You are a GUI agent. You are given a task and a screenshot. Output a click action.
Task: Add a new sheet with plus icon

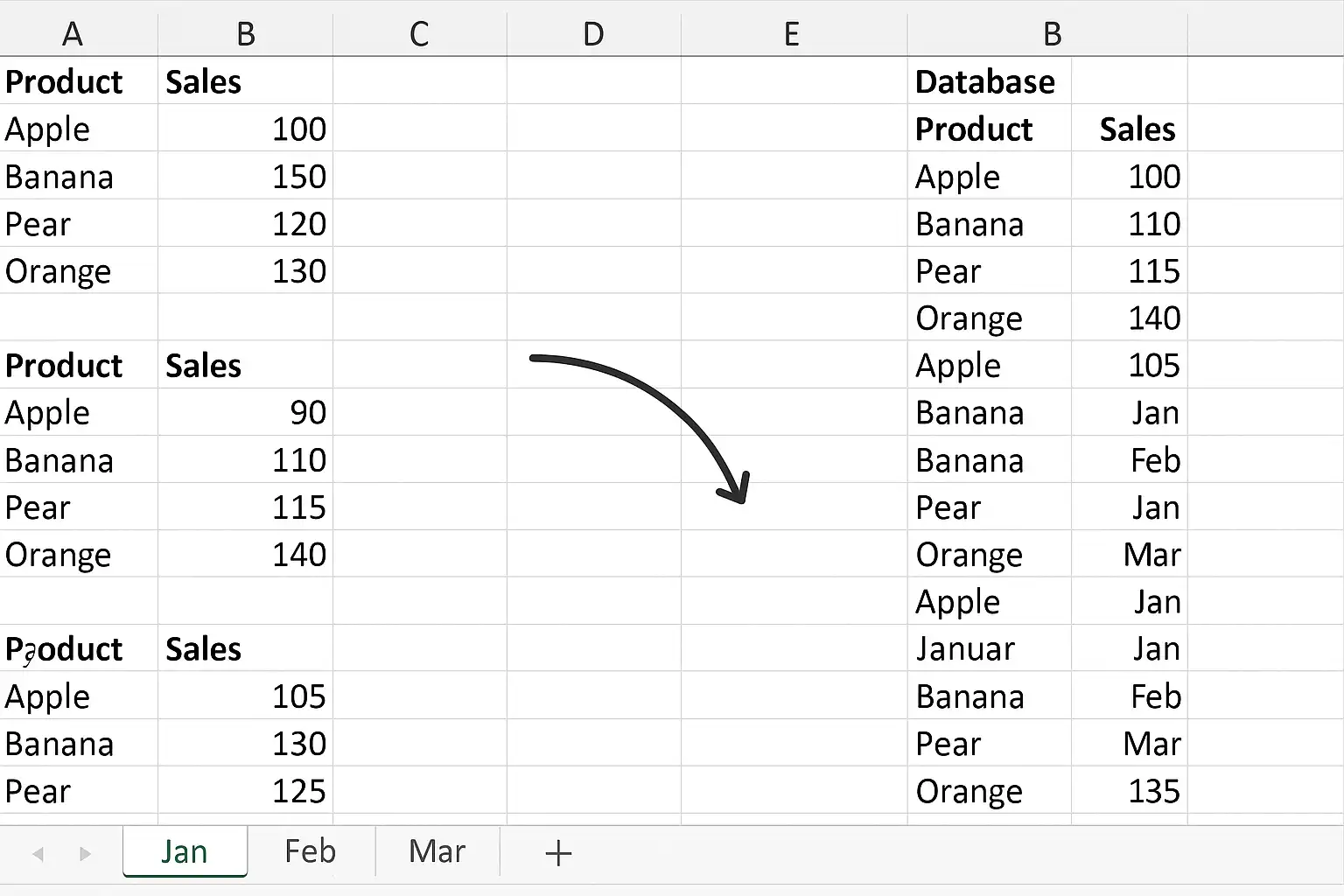[x=558, y=852]
